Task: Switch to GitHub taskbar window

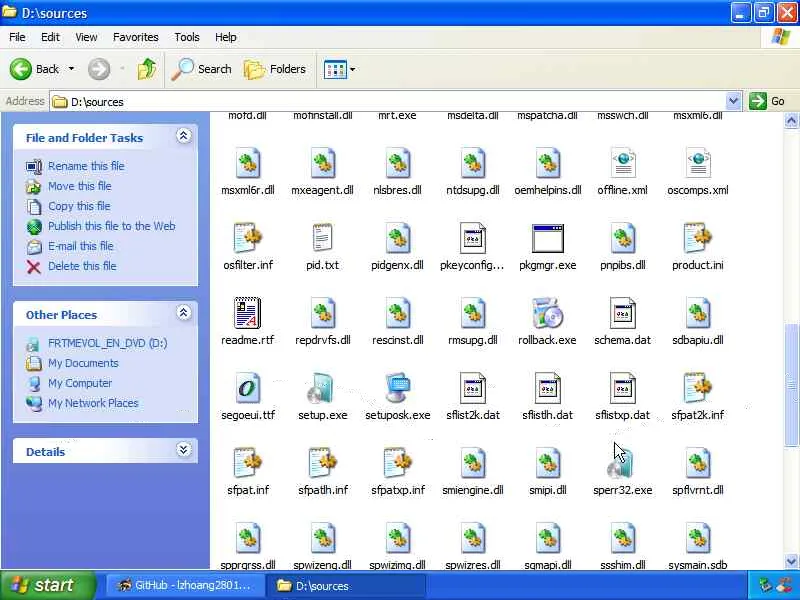Action: pyautogui.click(x=184, y=585)
